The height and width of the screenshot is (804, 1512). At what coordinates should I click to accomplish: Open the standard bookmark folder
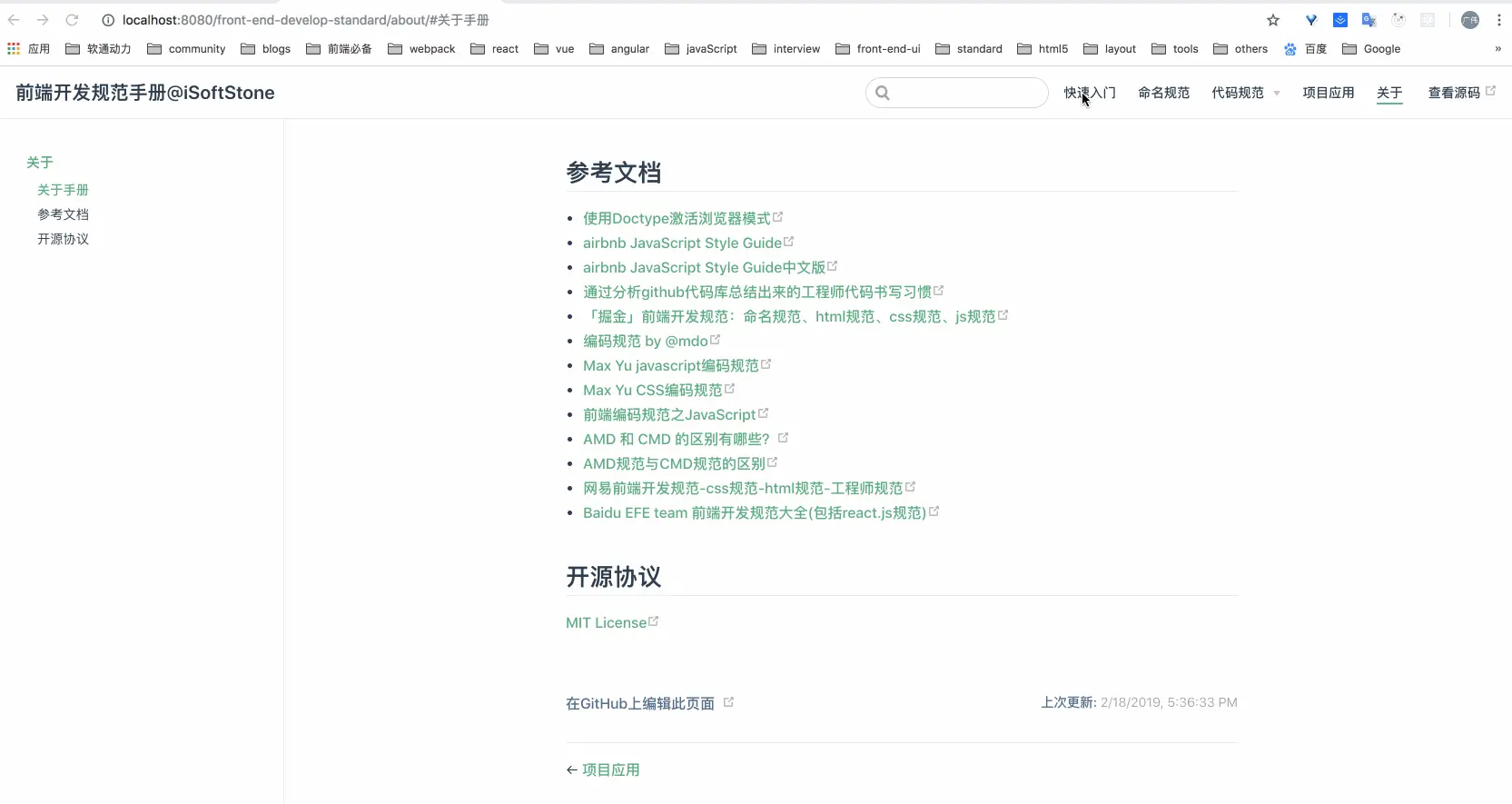[x=969, y=49]
